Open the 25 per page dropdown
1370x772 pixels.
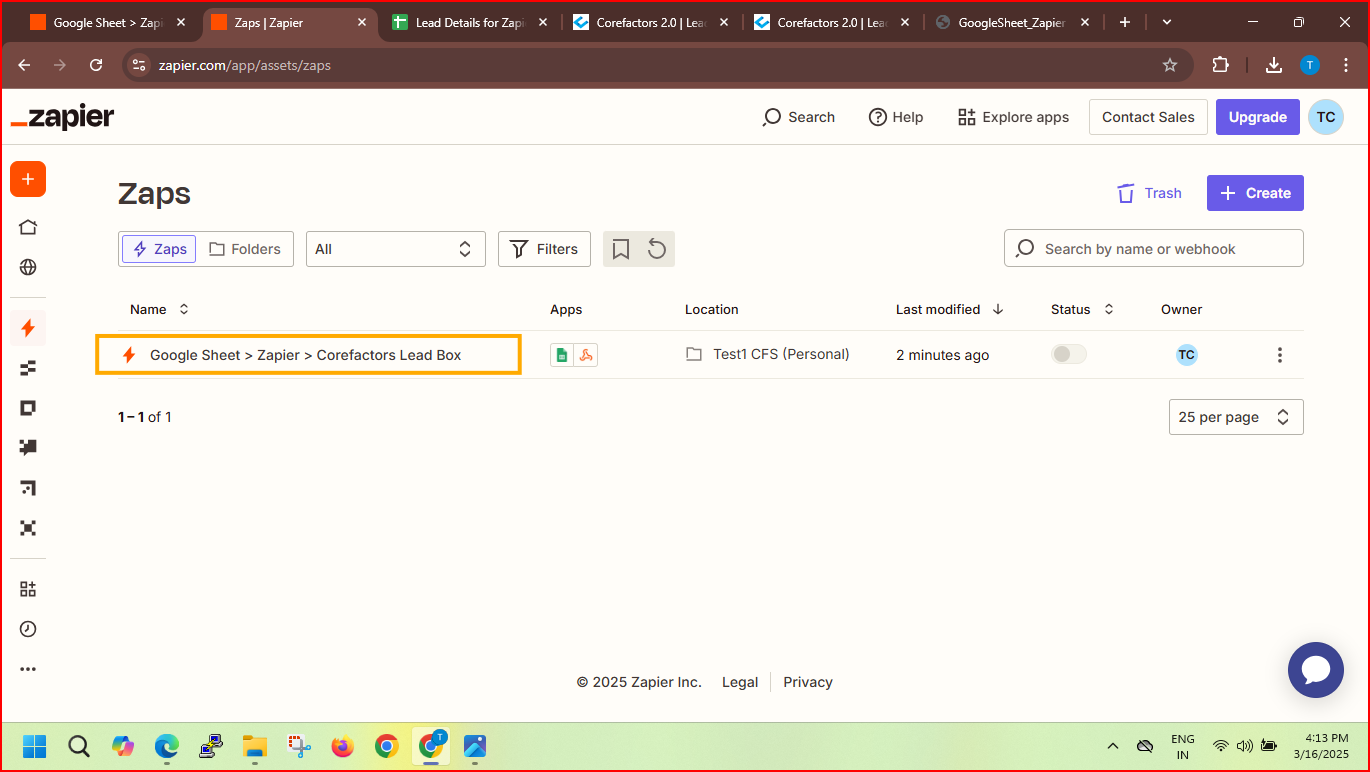[1236, 417]
